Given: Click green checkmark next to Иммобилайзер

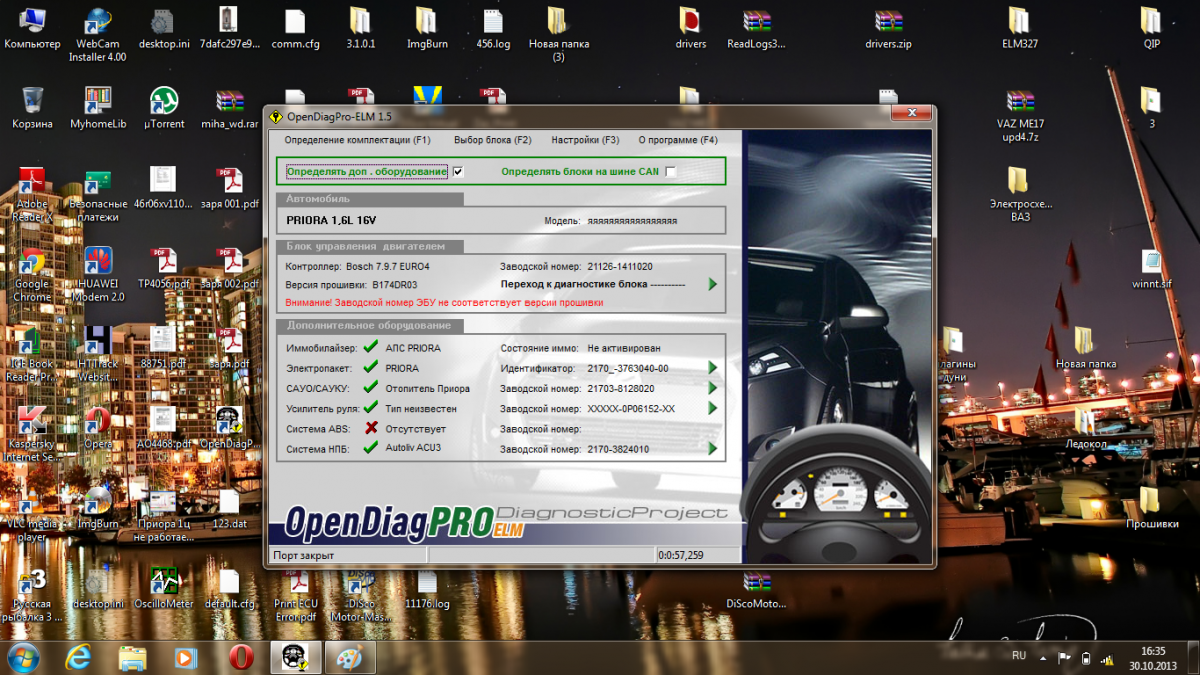Looking at the screenshot, I should pyautogui.click(x=371, y=348).
